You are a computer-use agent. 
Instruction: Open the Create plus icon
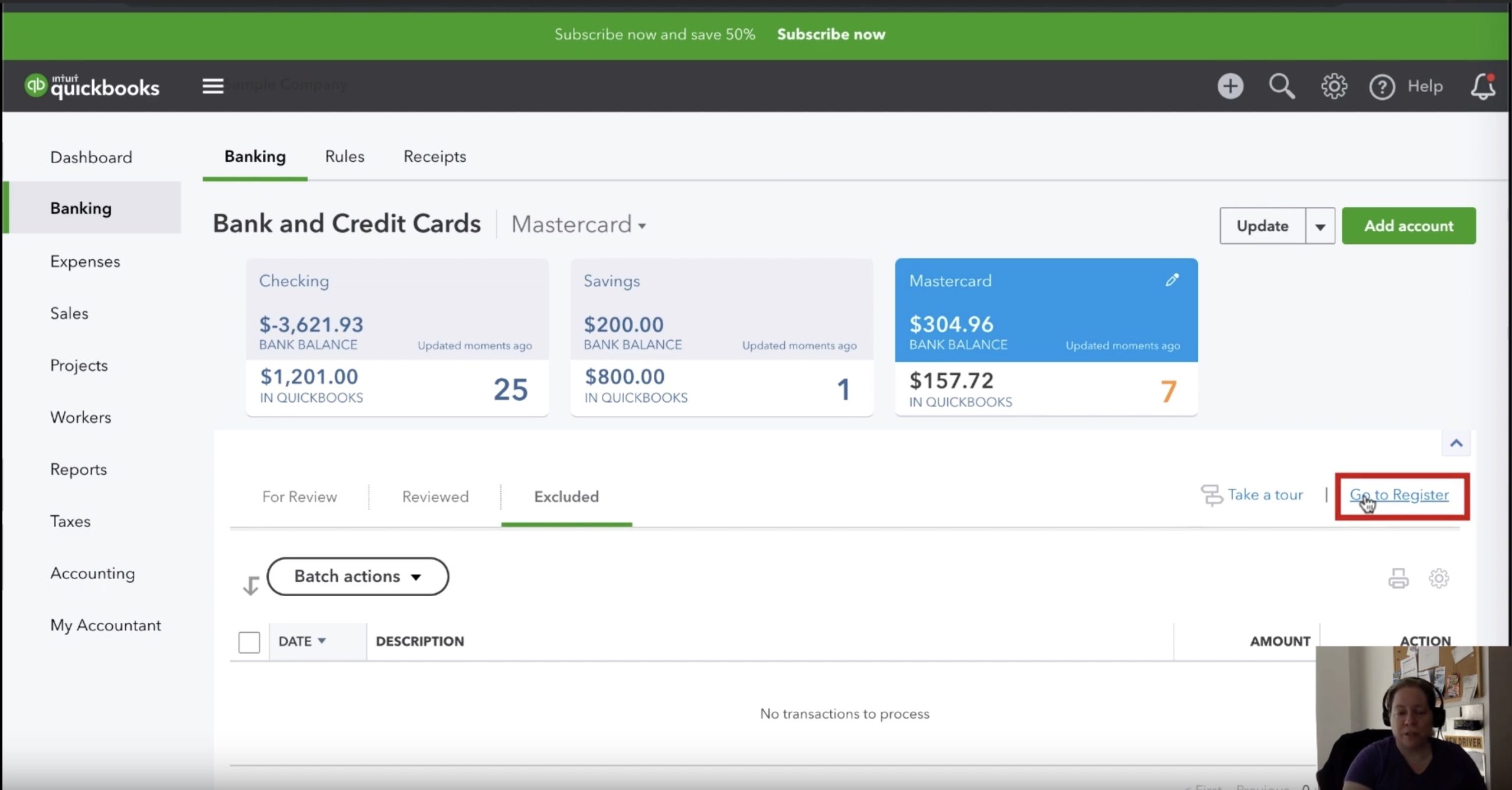(1230, 86)
